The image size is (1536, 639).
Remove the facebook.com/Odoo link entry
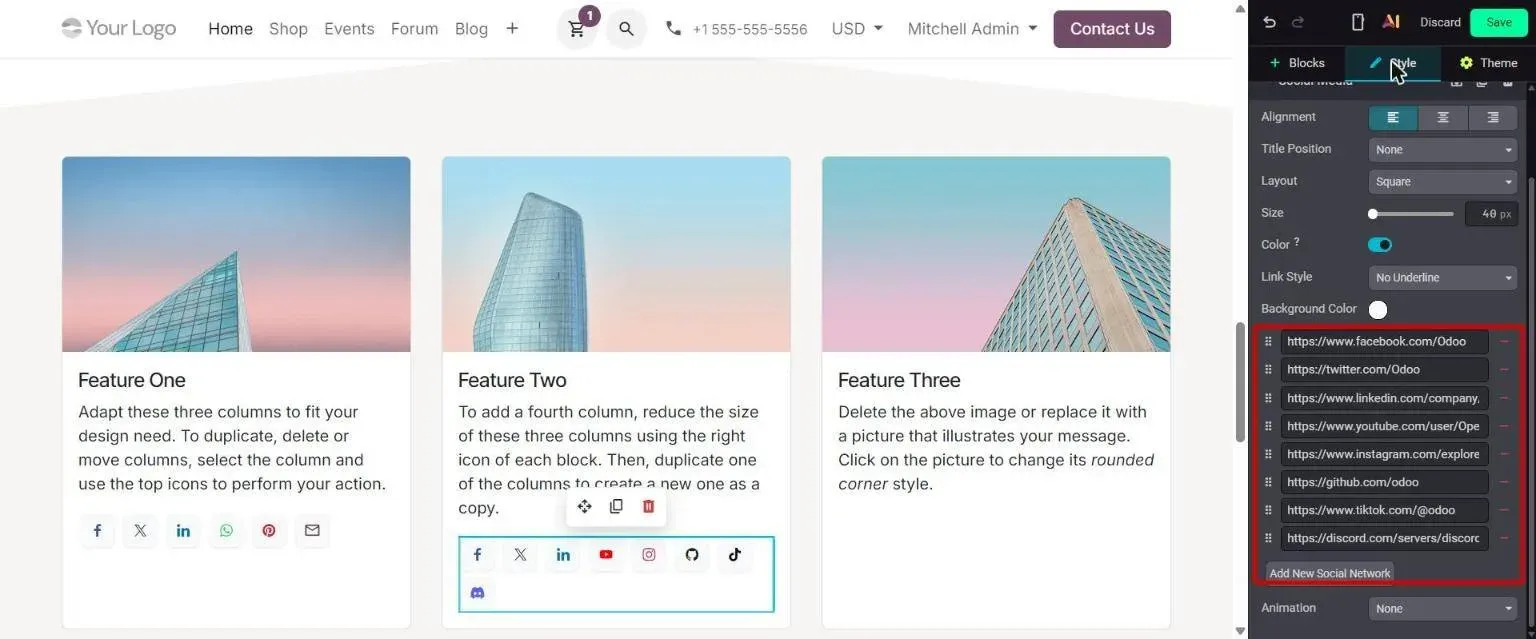[x=1504, y=341]
